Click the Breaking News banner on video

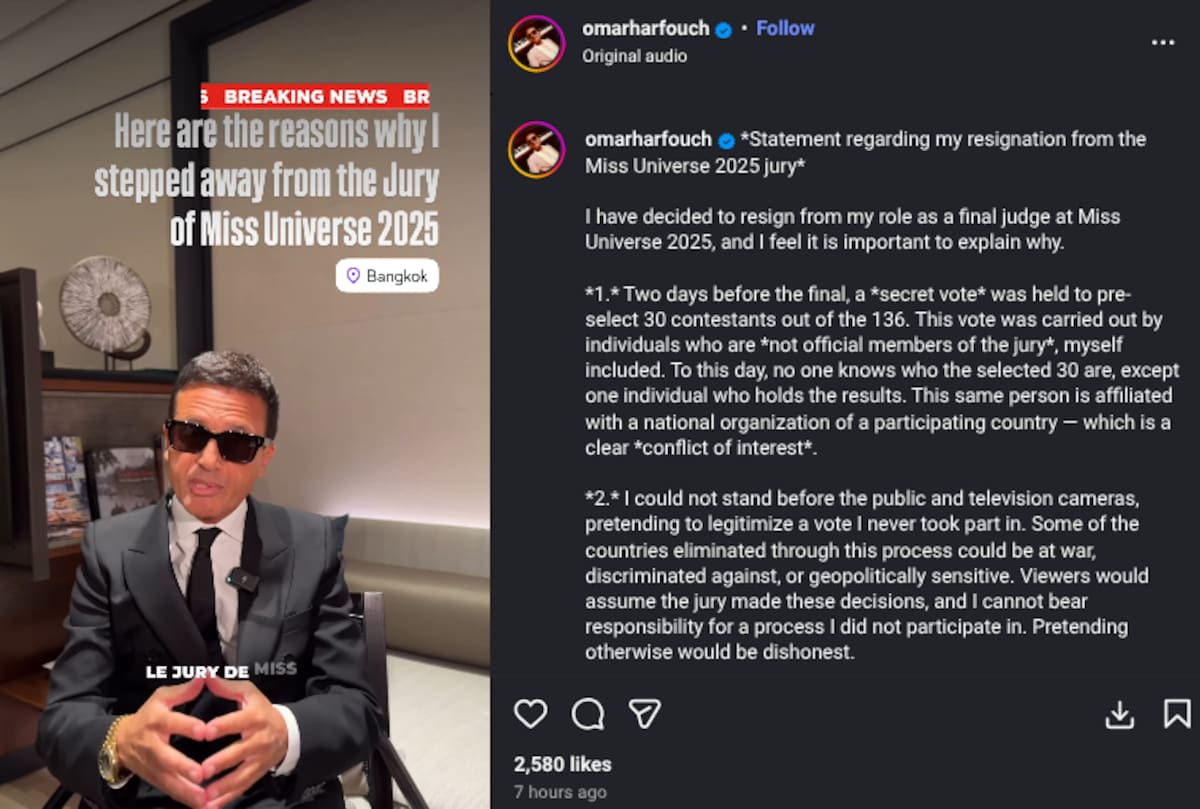[315, 96]
